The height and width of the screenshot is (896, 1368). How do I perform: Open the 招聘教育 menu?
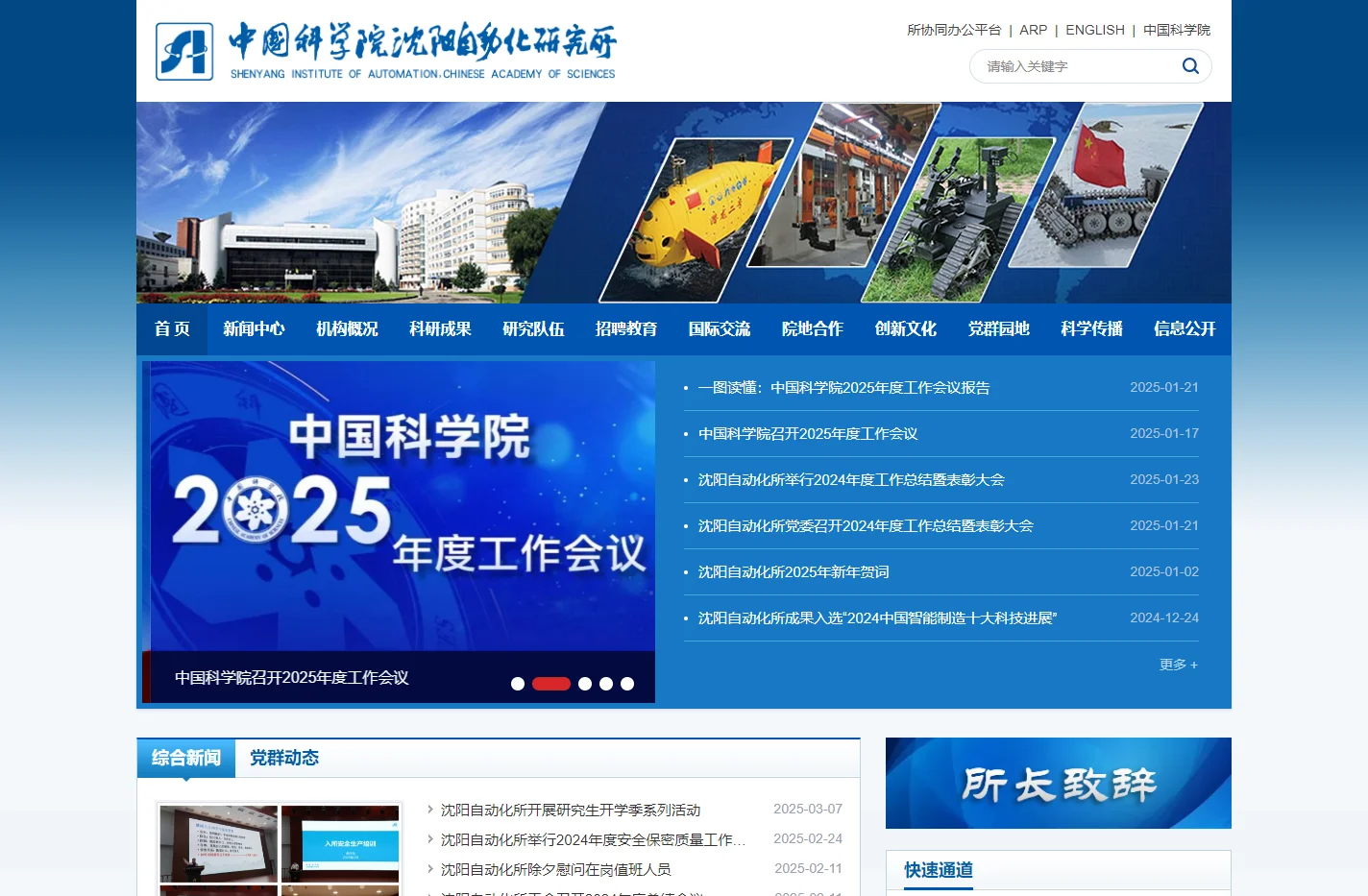click(626, 328)
